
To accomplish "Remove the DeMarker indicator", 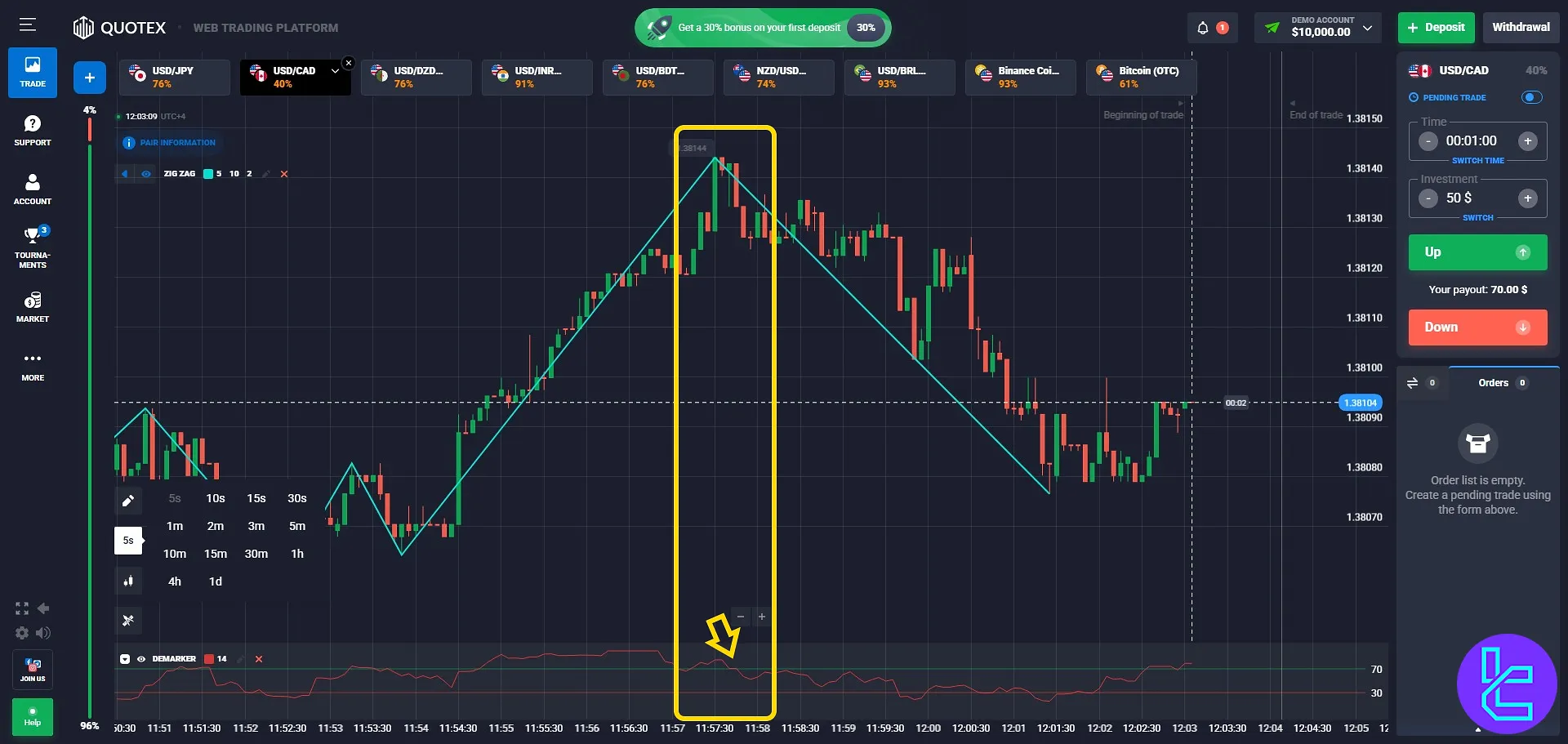I will (x=259, y=659).
